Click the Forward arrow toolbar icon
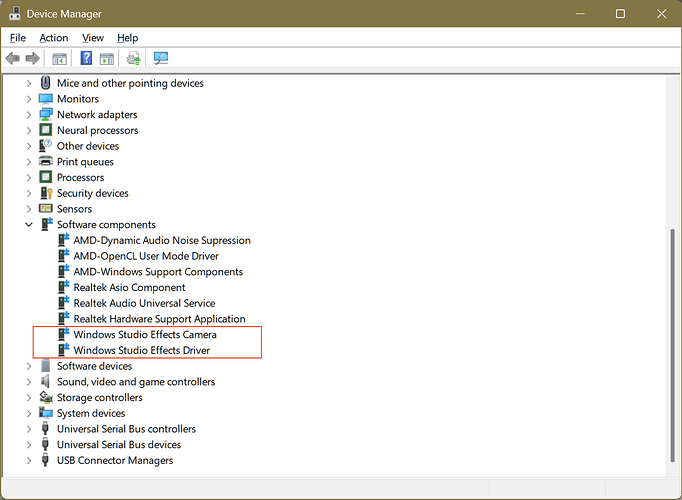Viewport: 682px width, 500px height. click(33, 58)
